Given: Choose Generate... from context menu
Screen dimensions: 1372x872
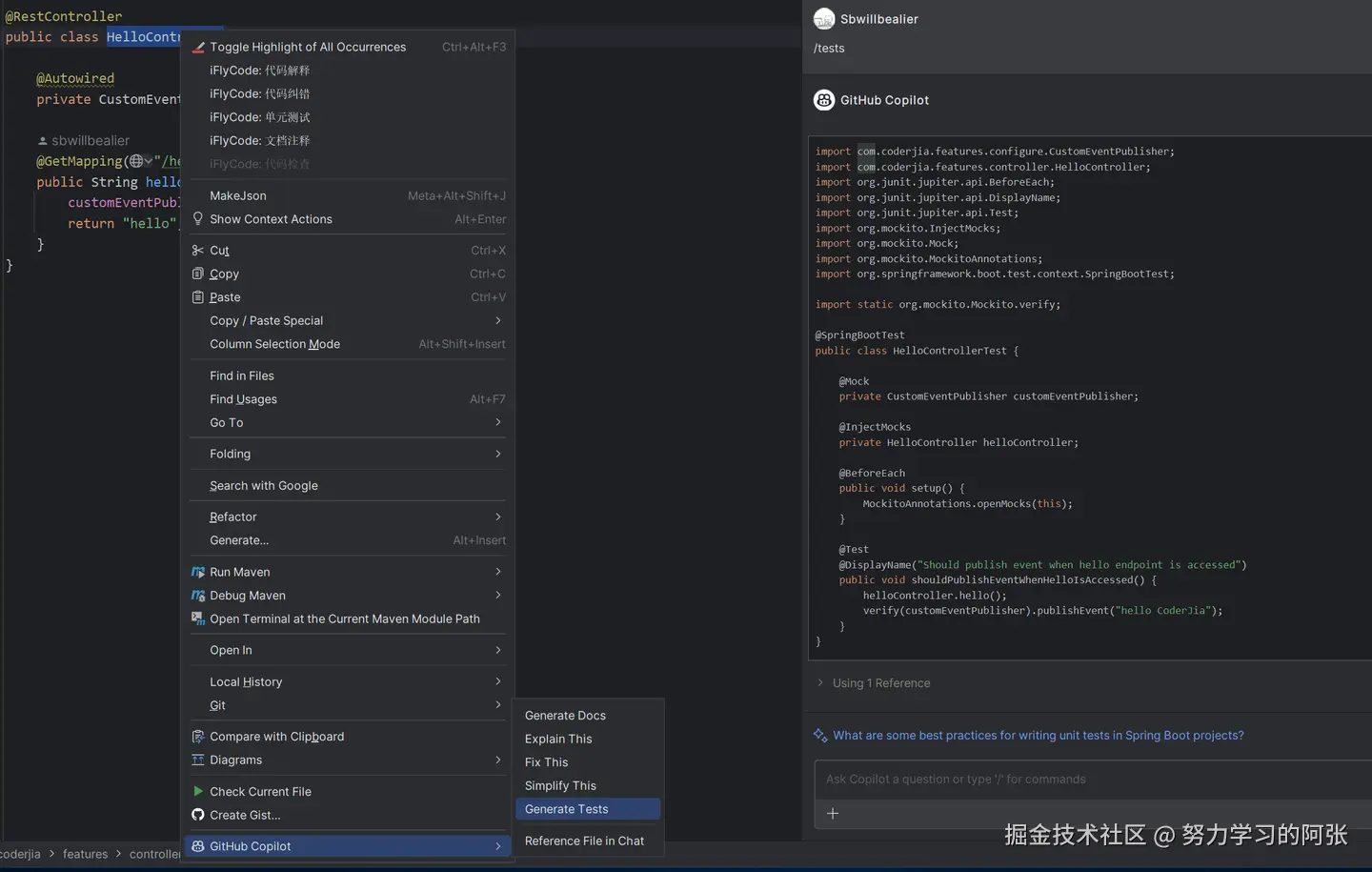Looking at the screenshot, I should point(348,540).
